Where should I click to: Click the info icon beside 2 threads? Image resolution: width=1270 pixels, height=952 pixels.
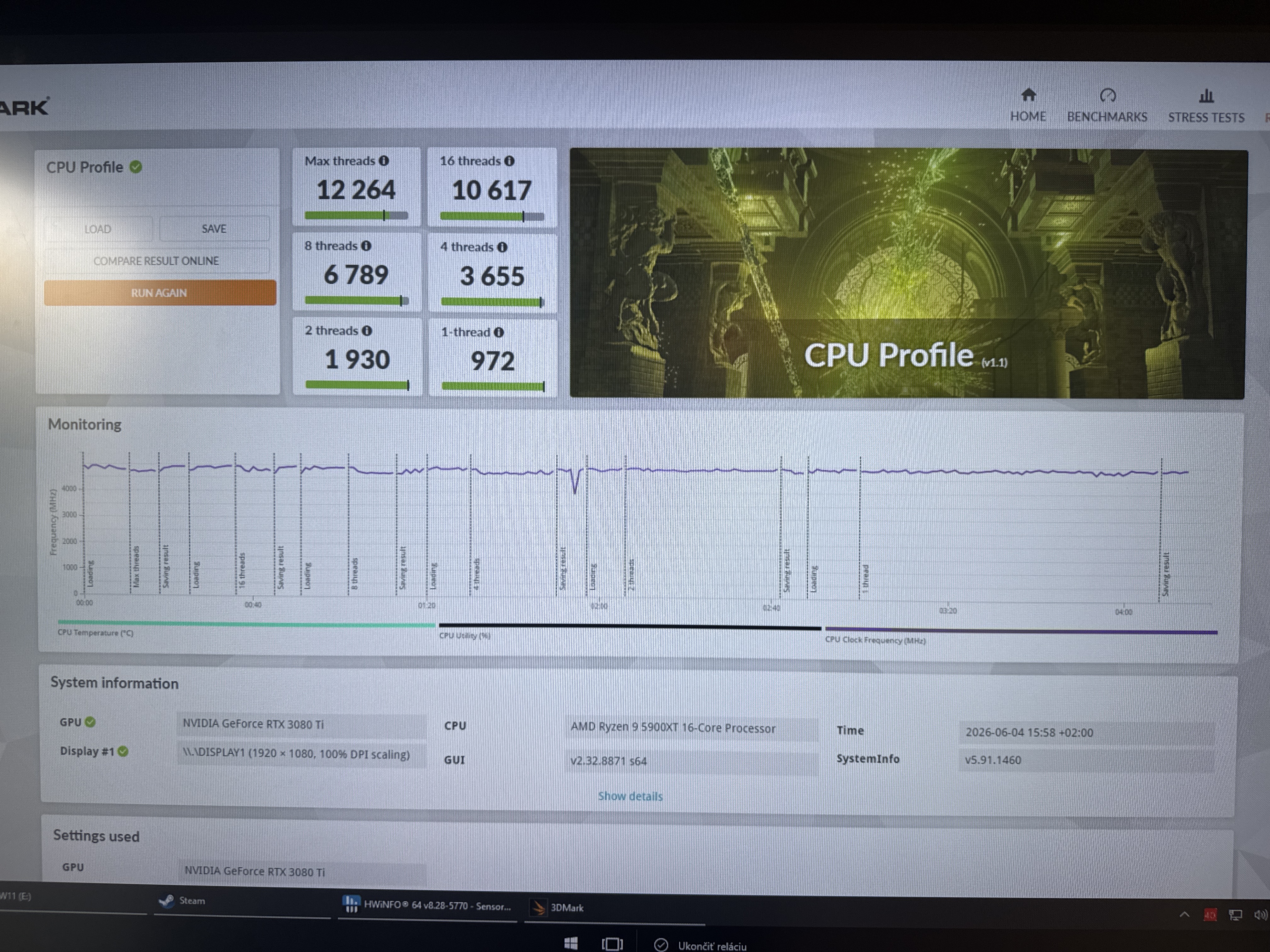[x=367, y=331]
